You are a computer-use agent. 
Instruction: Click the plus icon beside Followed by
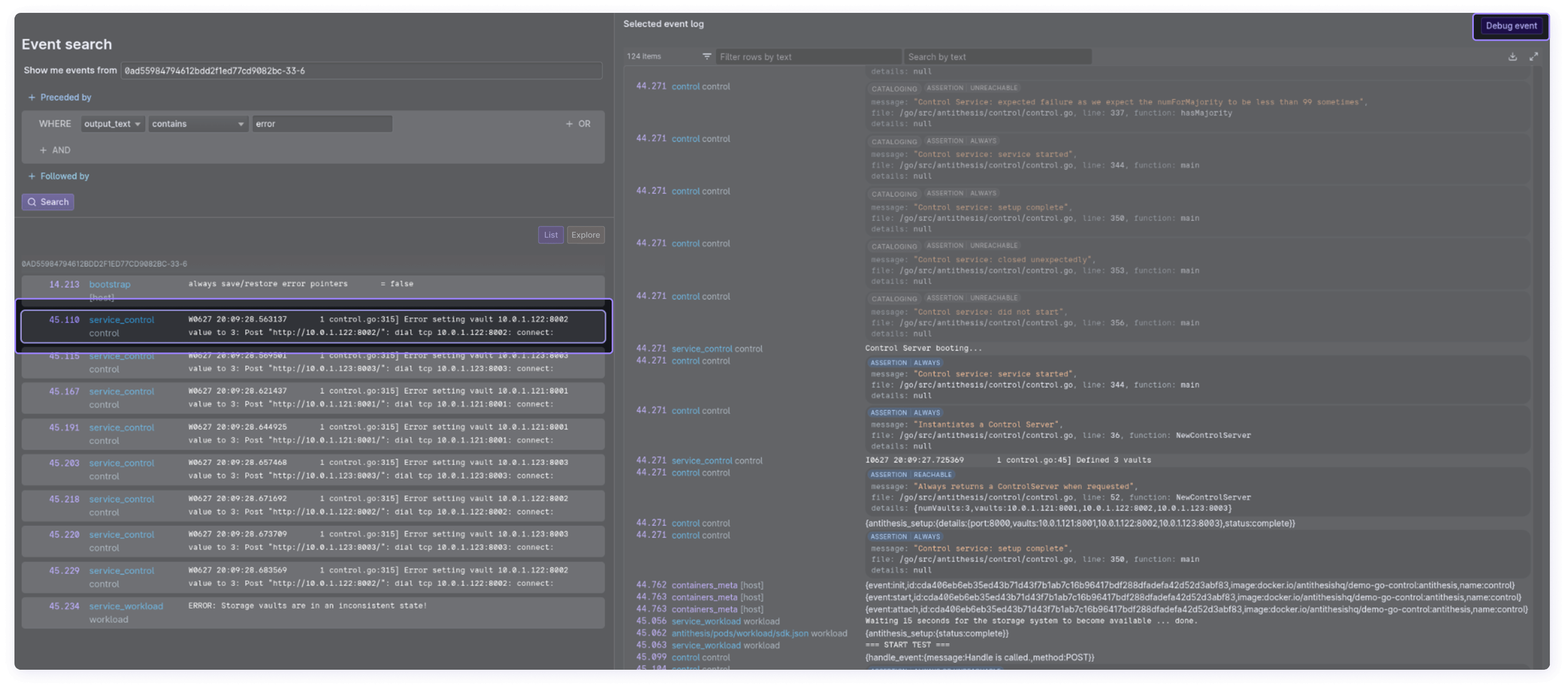pos(32,176)
